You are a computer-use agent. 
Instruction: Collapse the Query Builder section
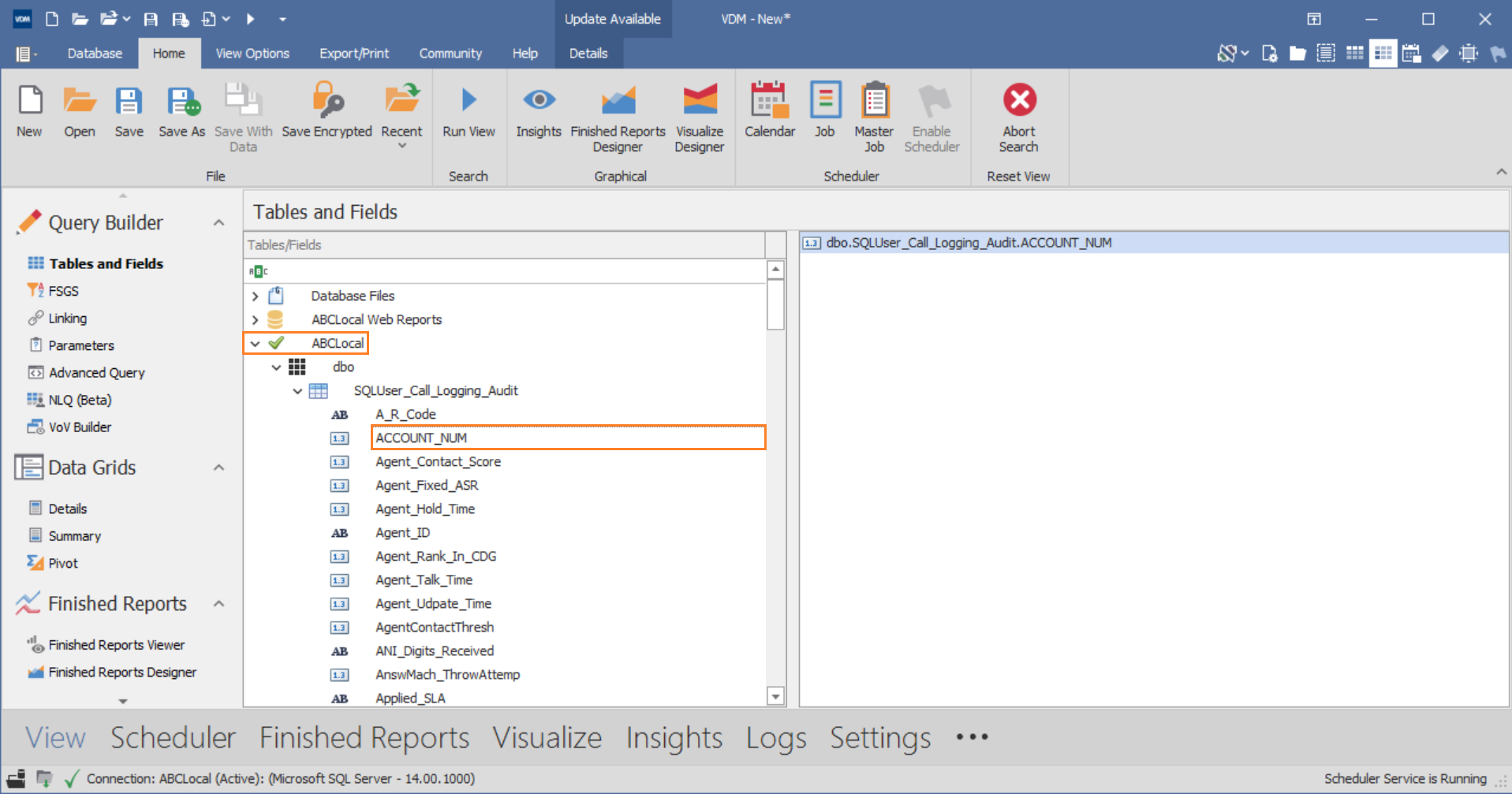click(218, 223)
